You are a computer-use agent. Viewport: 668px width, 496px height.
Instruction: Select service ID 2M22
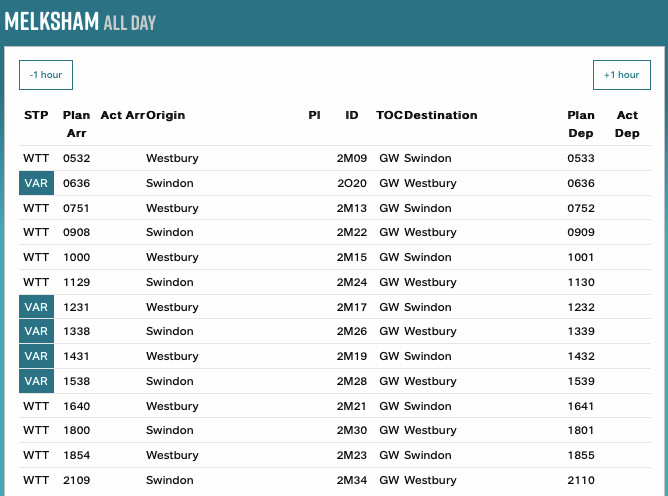[352, 232]
